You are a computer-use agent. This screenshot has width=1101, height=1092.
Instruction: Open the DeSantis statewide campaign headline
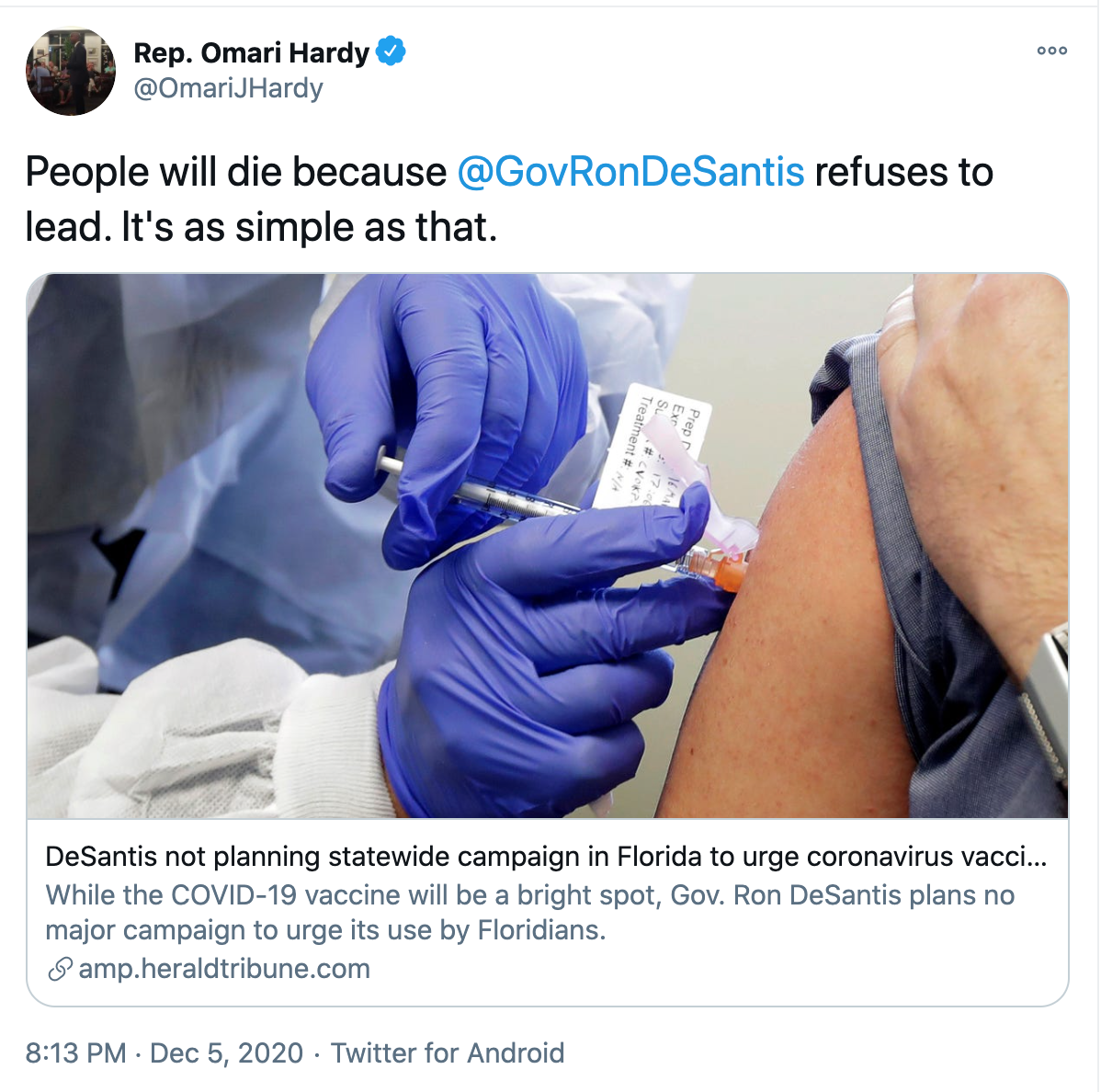tap(545, 857)
